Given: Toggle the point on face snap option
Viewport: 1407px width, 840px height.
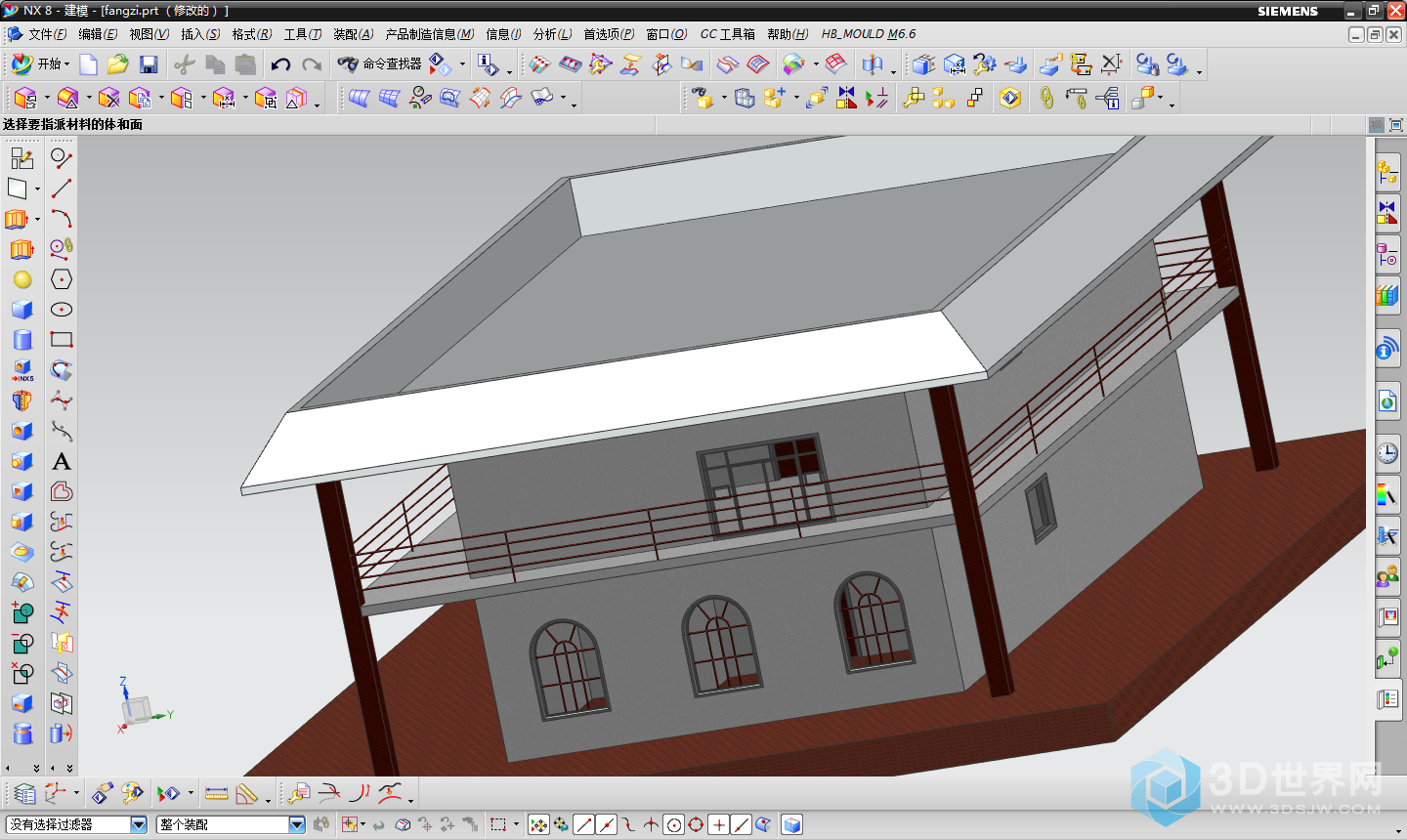Looking at the screenshot, I should coord(763,825).
